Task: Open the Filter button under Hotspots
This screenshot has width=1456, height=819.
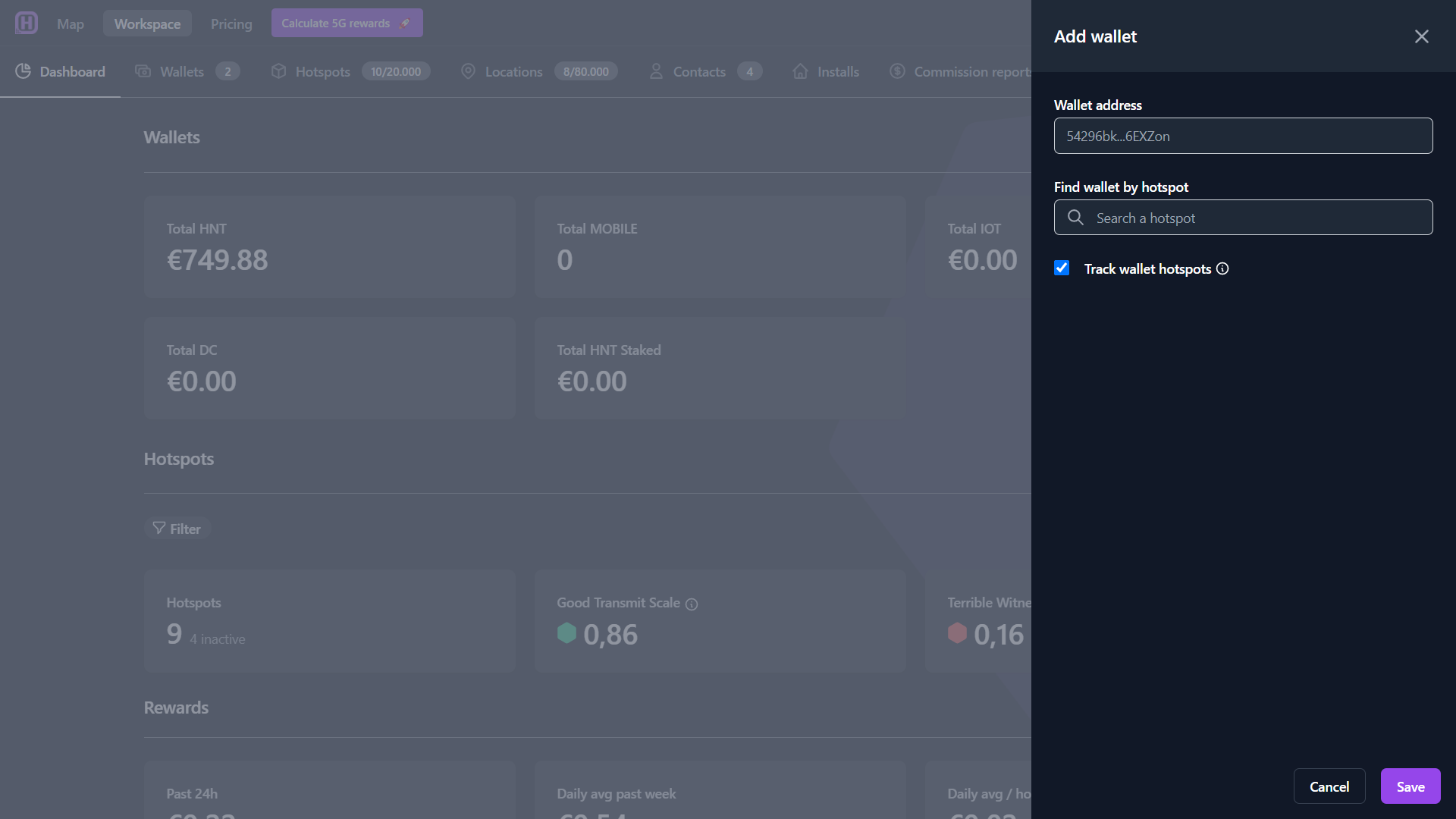Action: tap(177, 529)
